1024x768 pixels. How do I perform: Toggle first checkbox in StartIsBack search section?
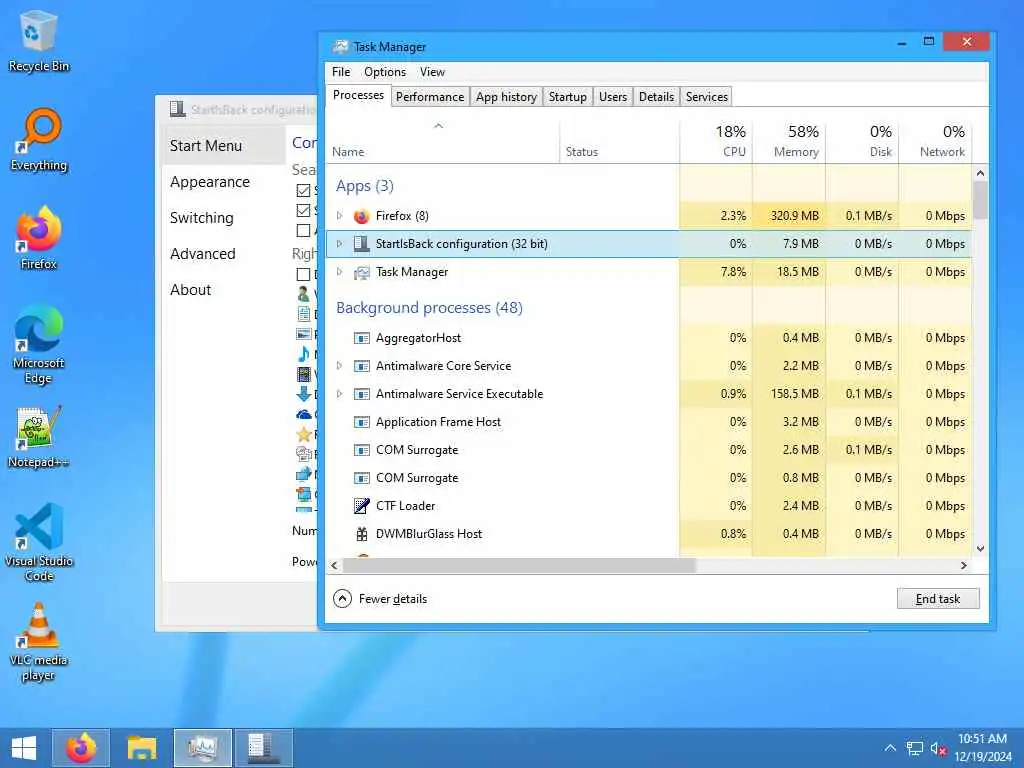[303, 190]
